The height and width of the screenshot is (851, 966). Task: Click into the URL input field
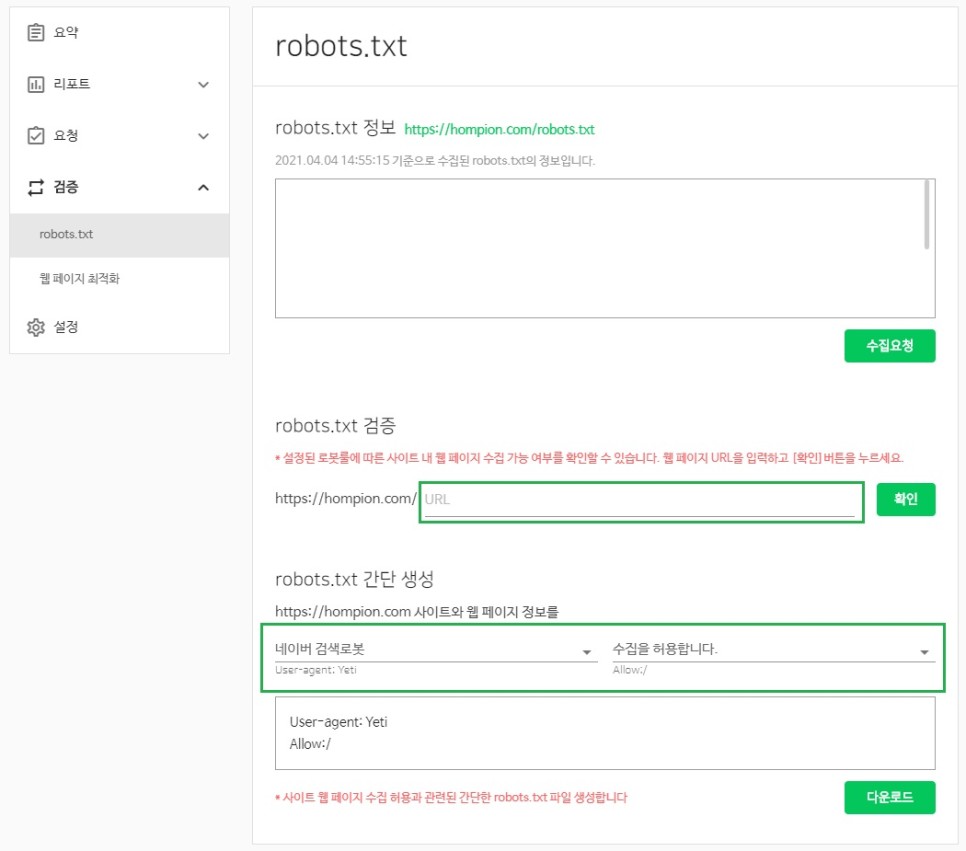coord(640,500)
